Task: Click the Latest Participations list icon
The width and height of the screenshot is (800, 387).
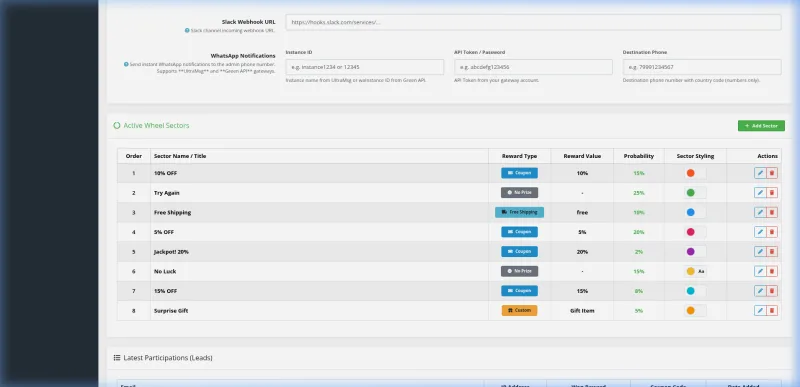Action: [117, 358]
